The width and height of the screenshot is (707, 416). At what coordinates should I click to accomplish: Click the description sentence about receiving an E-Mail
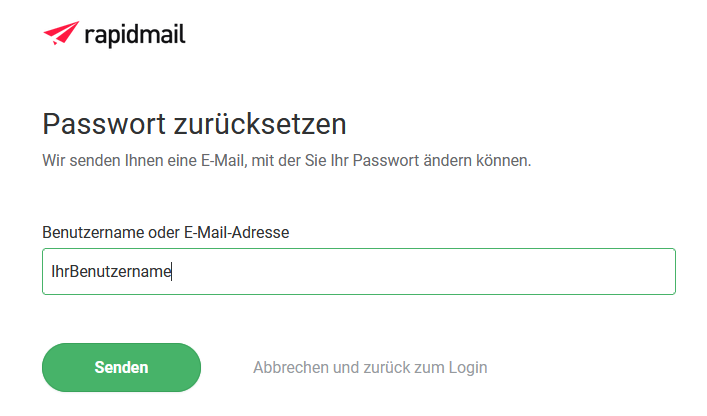point(287,160)
